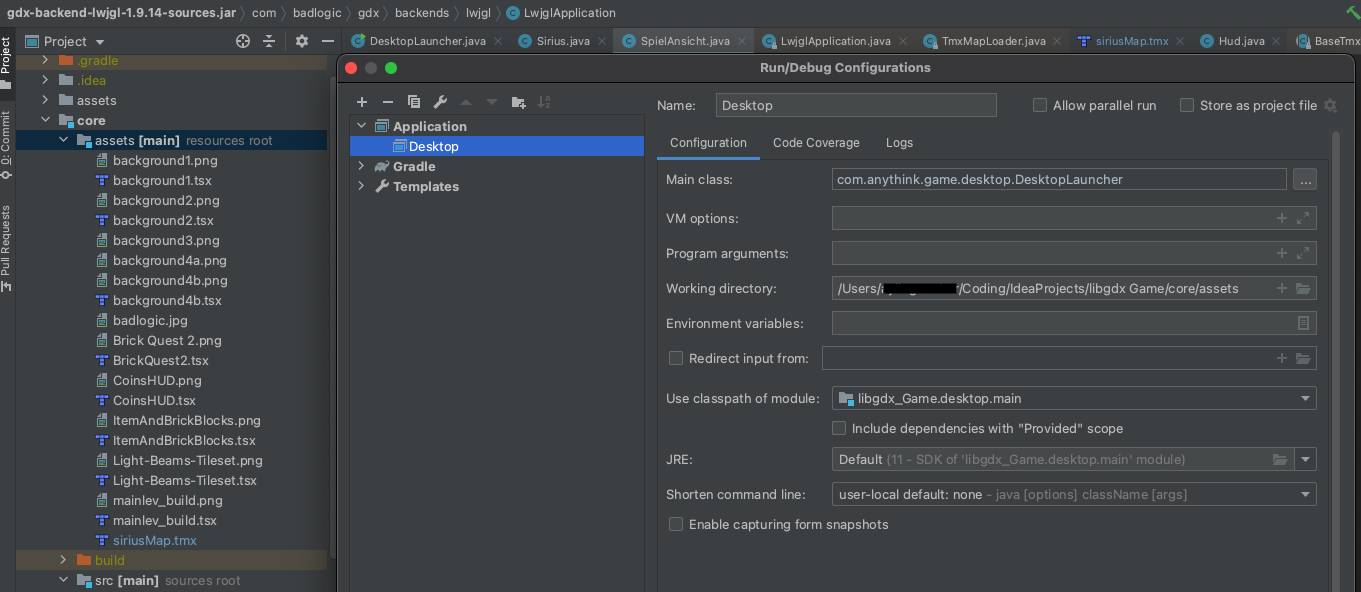The height and width of the screenshot is (592, 1361).
Task: Click the folder icon in Working directory field
Action: point(1303,289)
